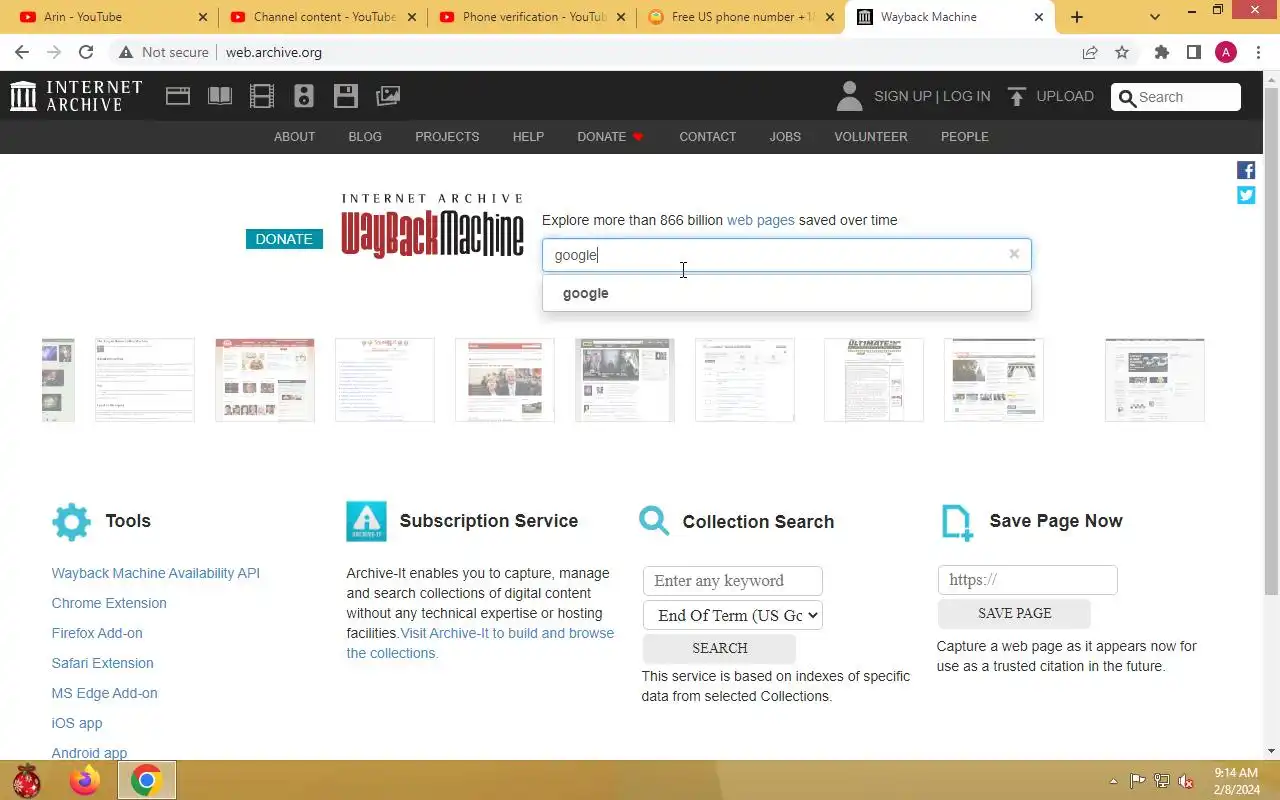Open the JOBS menu item
1280x800 pixels.
point(785,136)
